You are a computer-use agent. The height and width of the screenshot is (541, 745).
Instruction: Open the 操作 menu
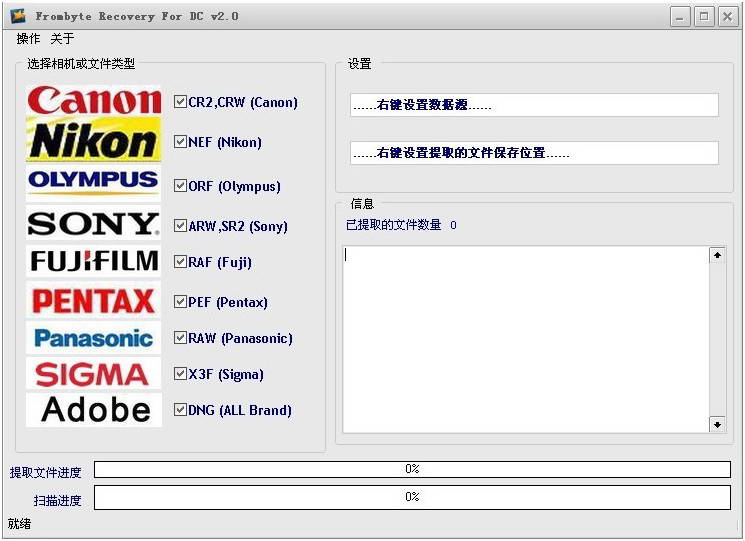point(28,38)
